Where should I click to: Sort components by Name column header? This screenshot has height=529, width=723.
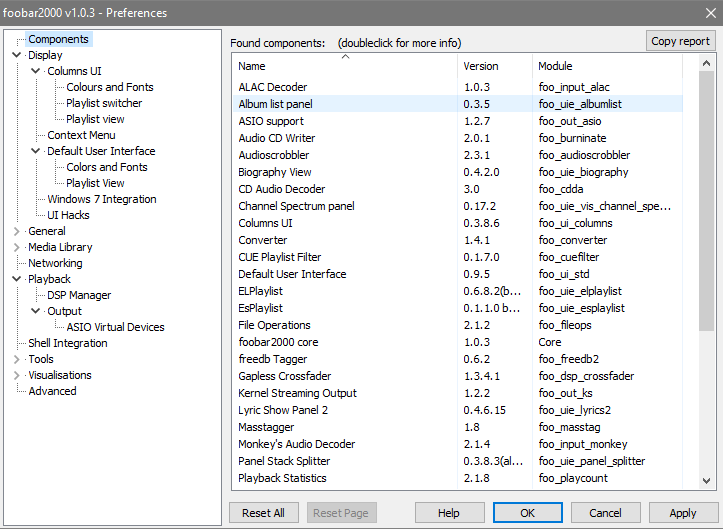tap(345, 66)
